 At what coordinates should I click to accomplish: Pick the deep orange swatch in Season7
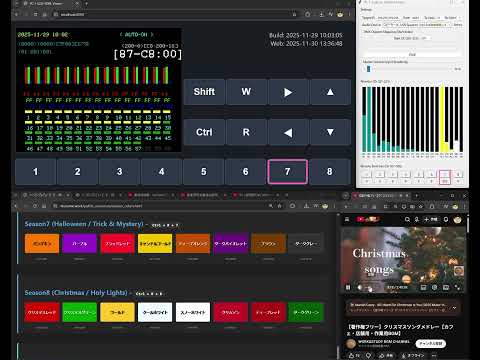(193, 244)
